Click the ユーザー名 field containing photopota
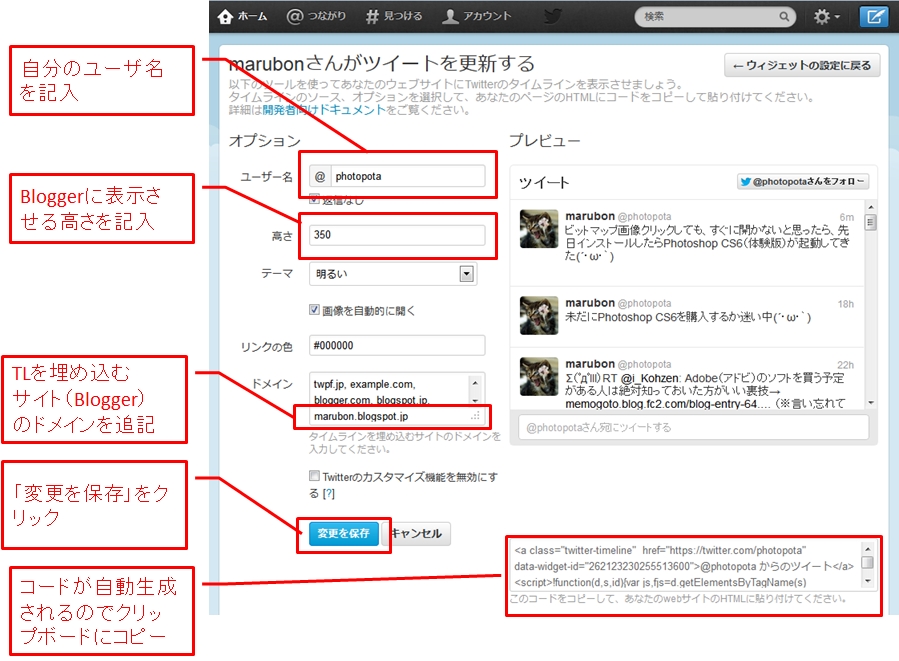Viewport: 899px width, 661px height. pyautogui.click(x=397, y=176)
